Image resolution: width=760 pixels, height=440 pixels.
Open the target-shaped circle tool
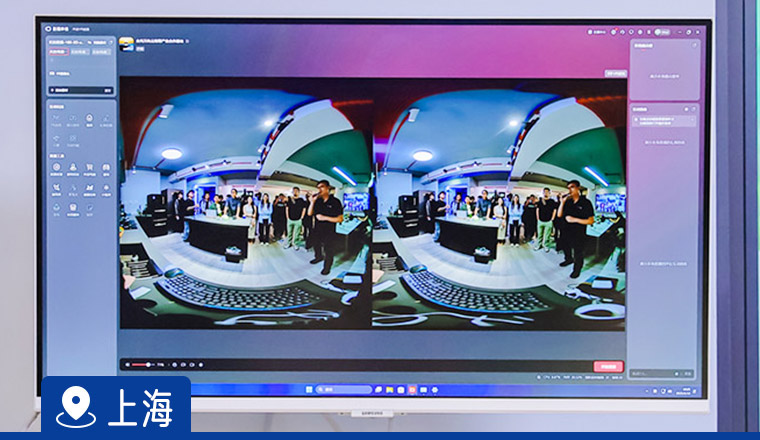[56, 169]
